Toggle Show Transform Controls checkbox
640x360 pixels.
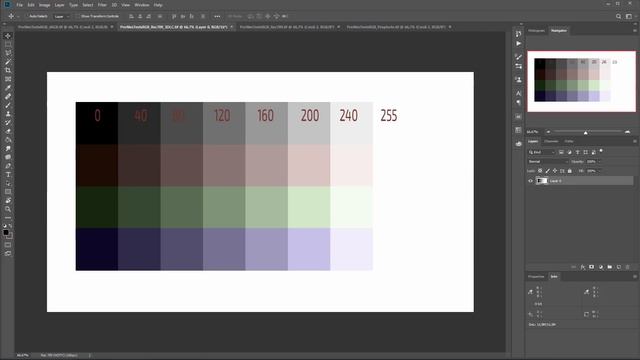click(x=77, y=16)
